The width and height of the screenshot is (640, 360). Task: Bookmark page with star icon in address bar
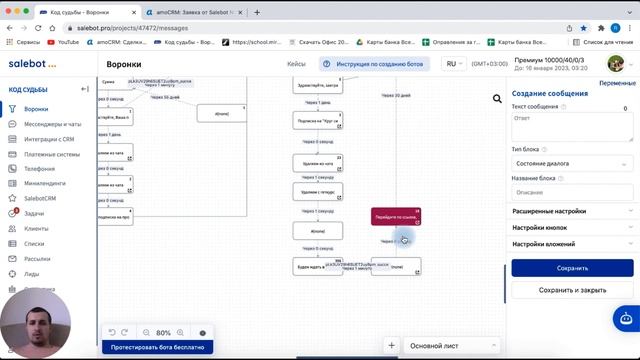584,28
